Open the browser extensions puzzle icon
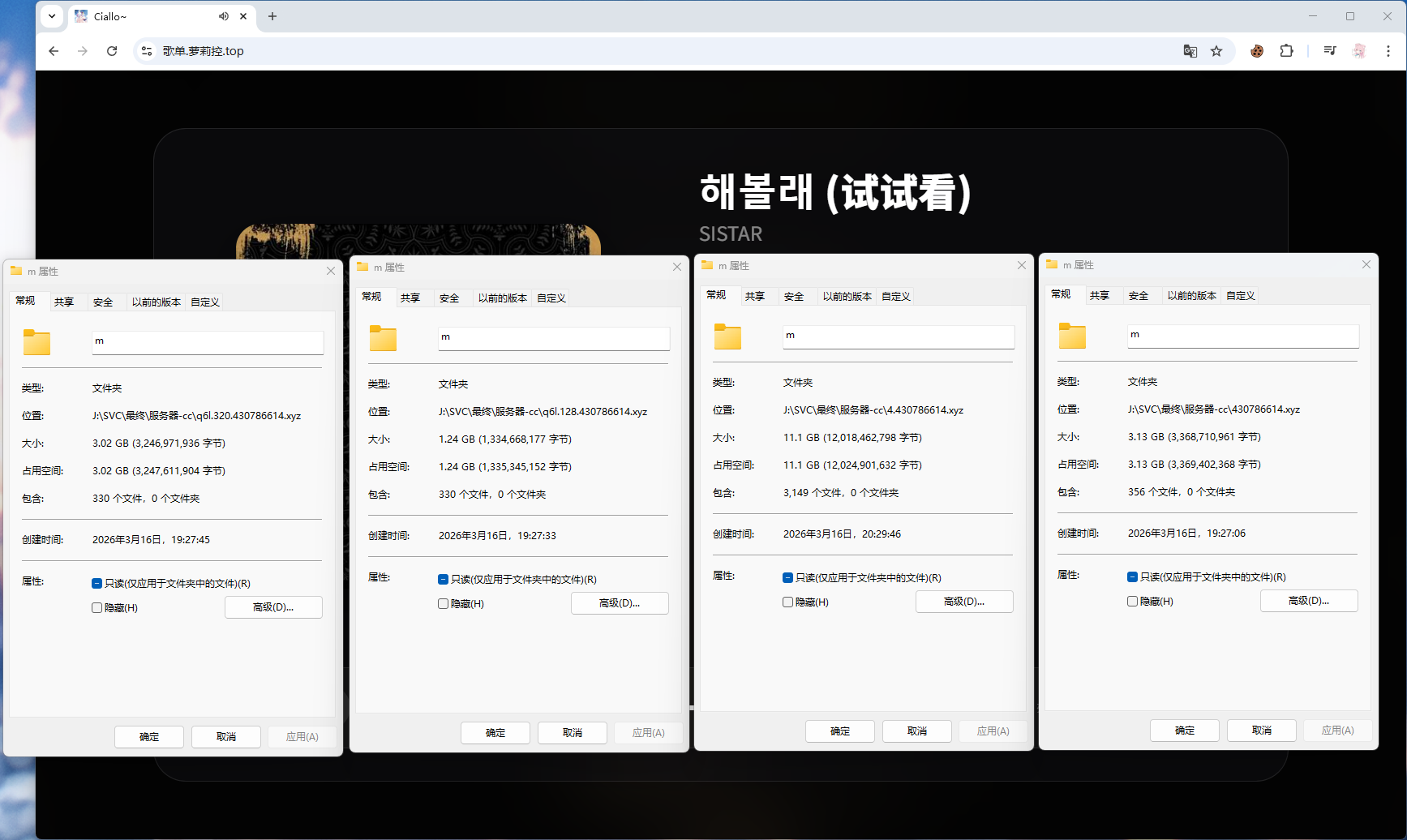The height and width of the screenshot is (840, 1407). [x=1286, y=51]
